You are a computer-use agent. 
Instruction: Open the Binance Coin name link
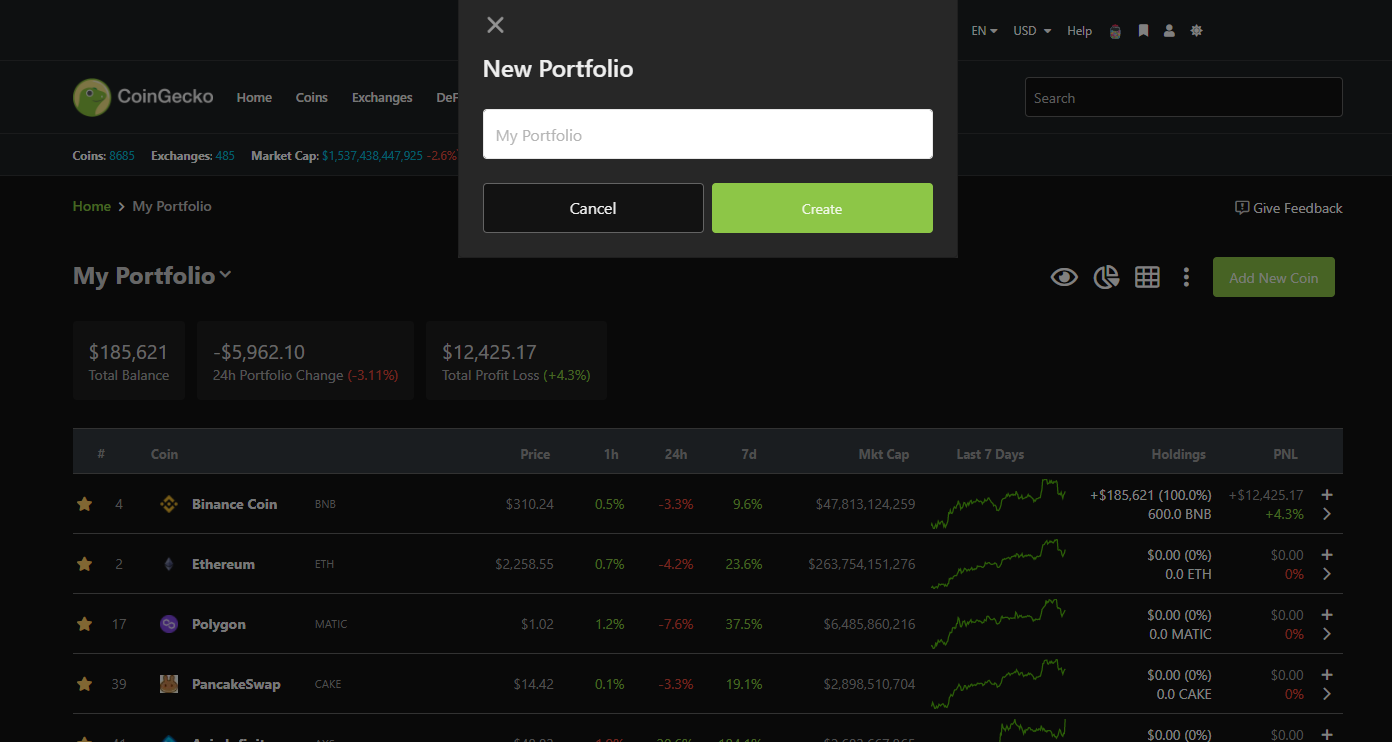click(x=234, y=504)
